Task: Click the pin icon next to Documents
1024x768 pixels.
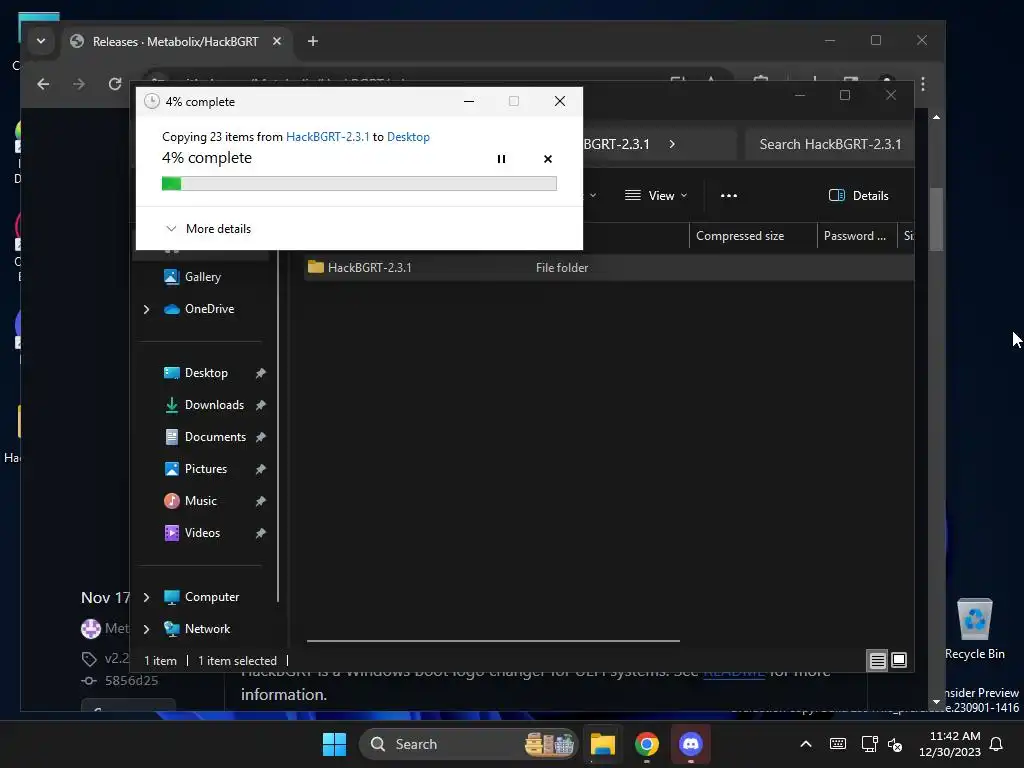Action: pyautogui.click(x=261, y=437)
